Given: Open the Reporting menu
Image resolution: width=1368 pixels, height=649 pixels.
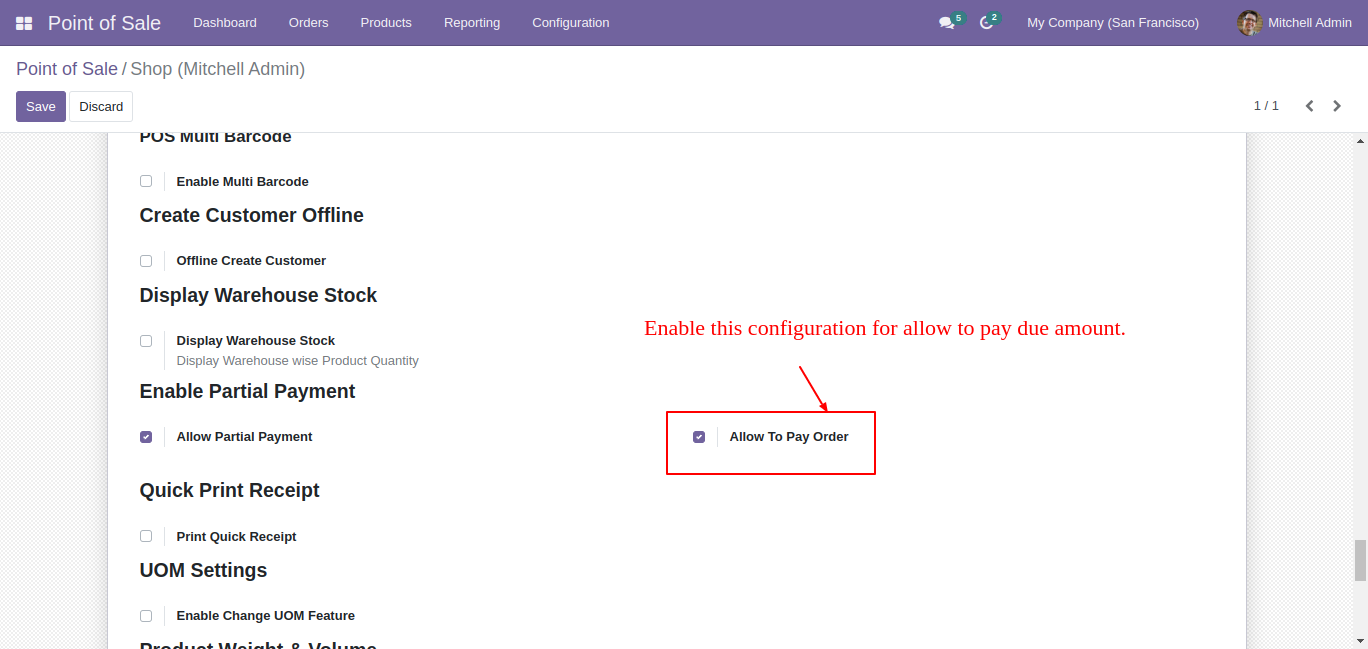Looking at the screenshot, I should pyautogui.click(x=472, y=23).
